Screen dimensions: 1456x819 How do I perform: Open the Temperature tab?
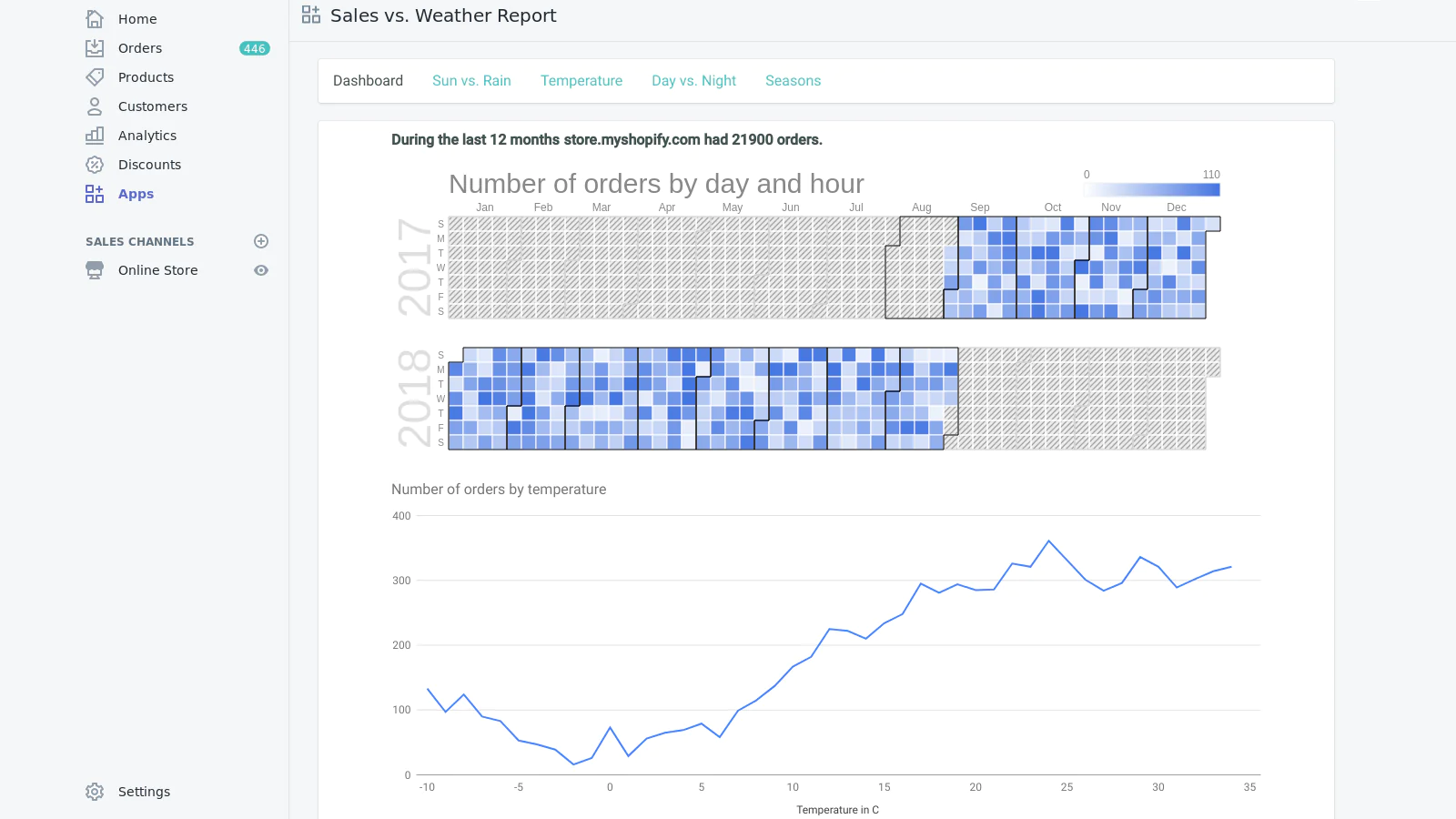pyautogui.click(x=581, y=81)
